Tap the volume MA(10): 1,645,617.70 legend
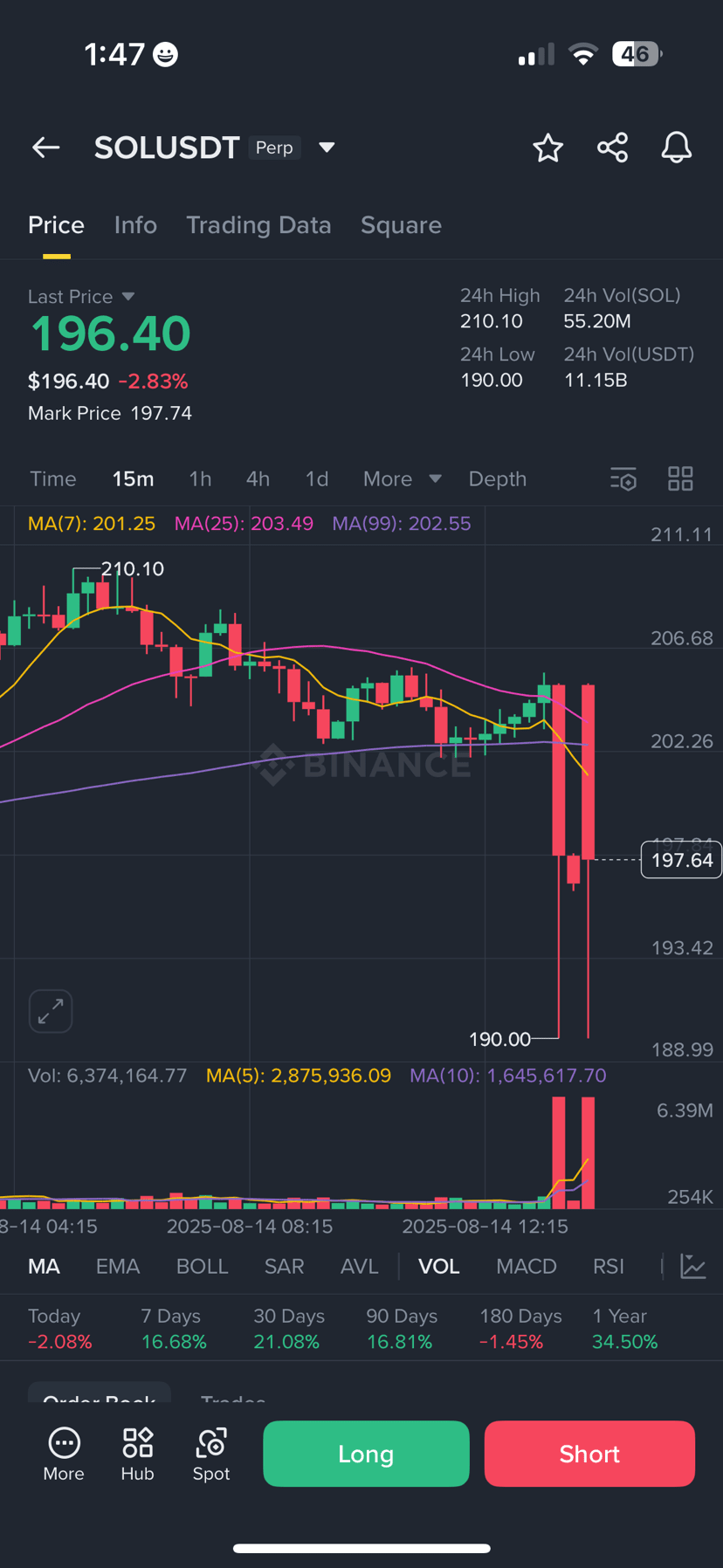The width and height of the screenshot is (723, 1568). click(508, 1076)
